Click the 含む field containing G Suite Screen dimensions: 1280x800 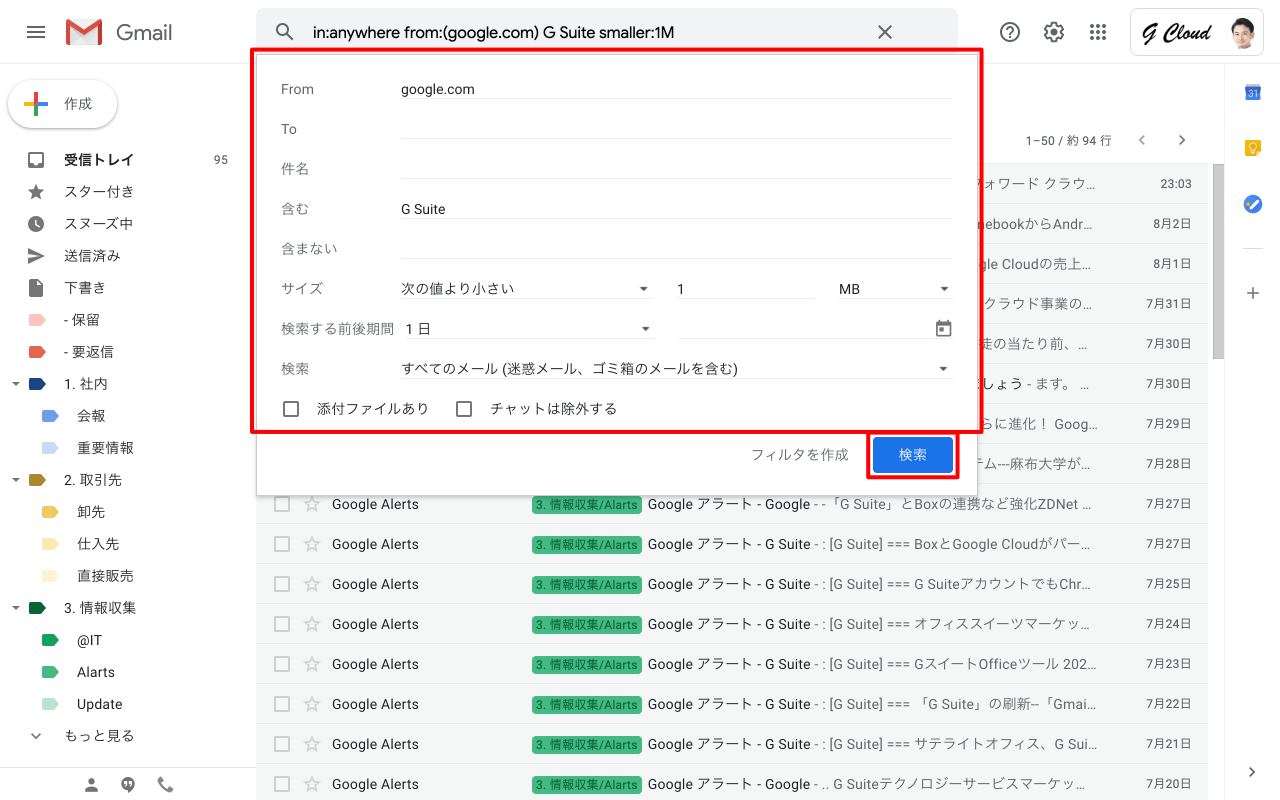[x=676, y=209]
